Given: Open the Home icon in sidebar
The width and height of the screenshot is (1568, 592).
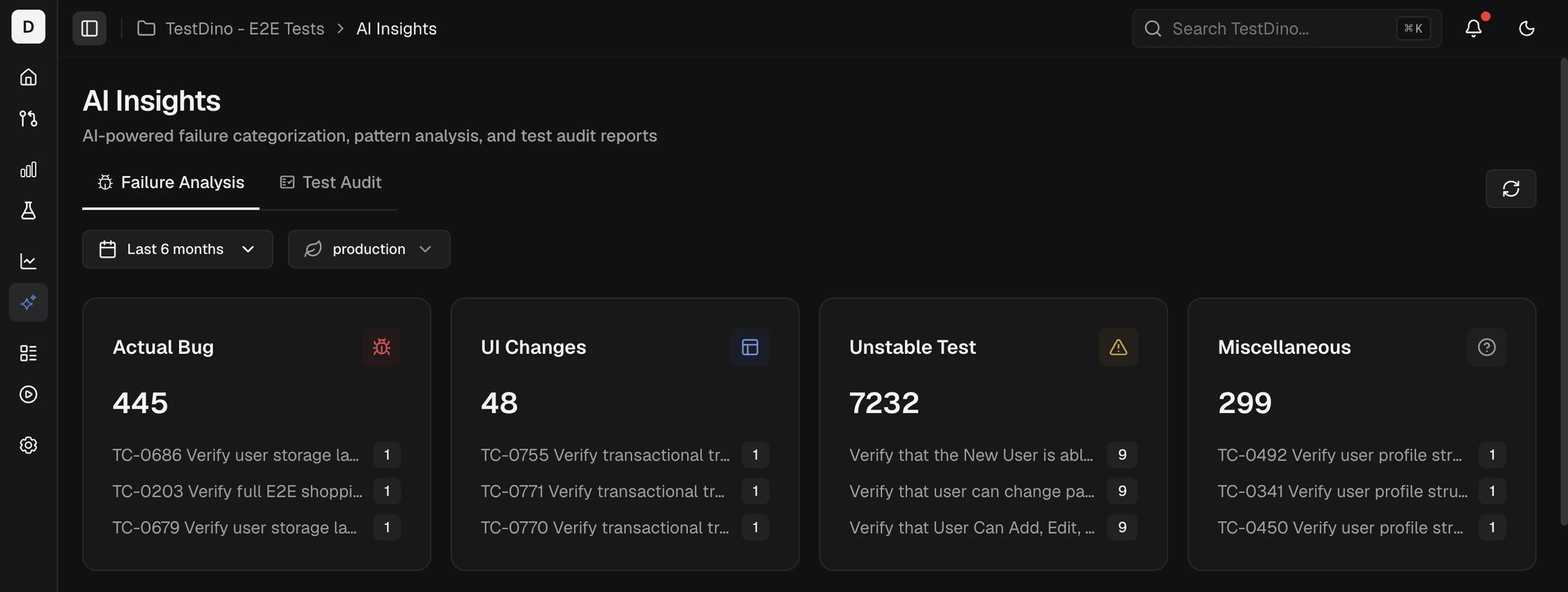Looking at the screenshot, I should point(28,77).
